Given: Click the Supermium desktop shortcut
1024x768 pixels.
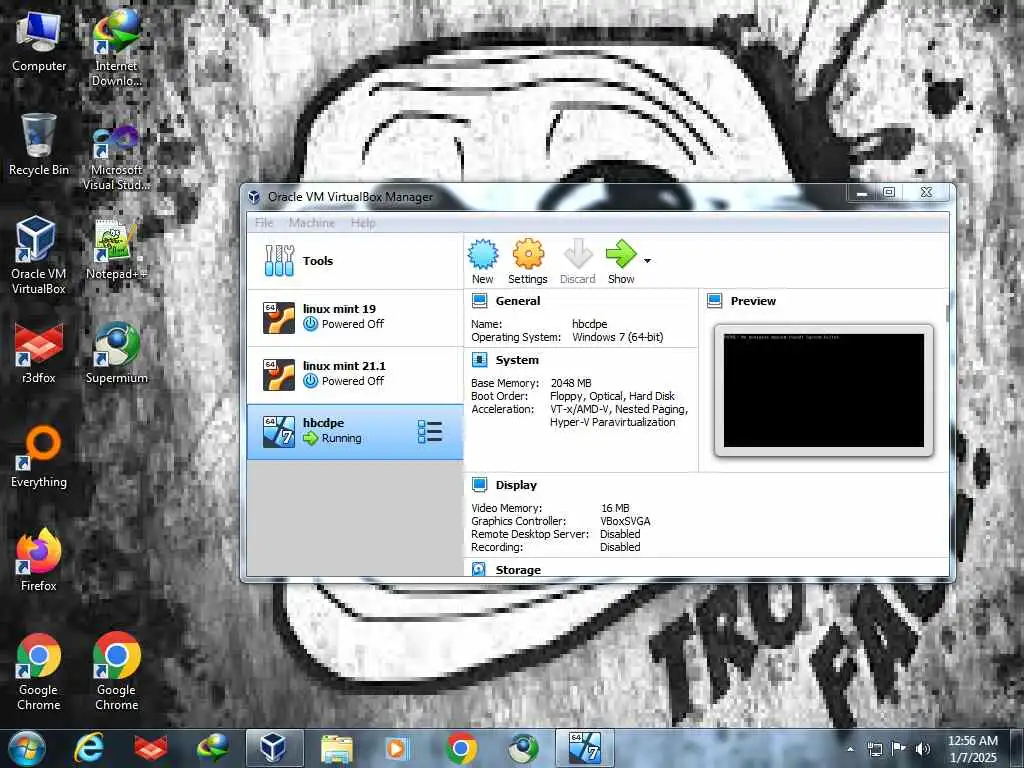Looking at the screenshot, I should click(x=116, y=353).
